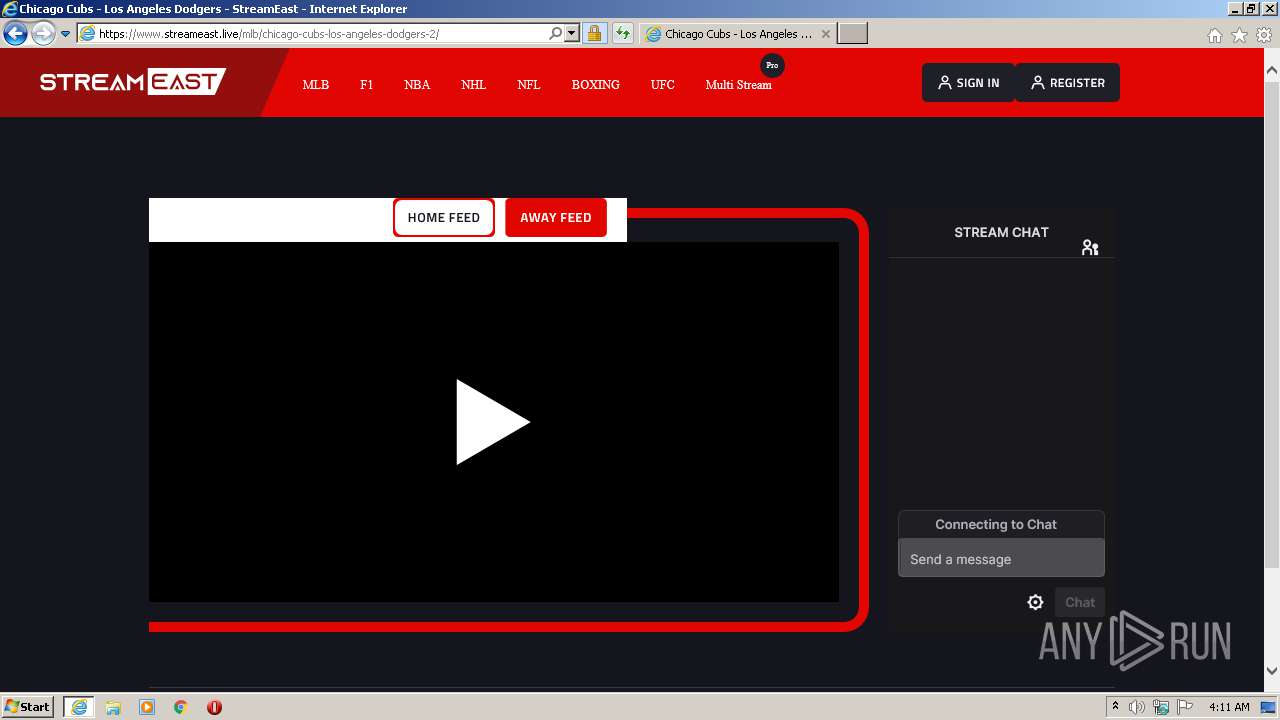Open the Favorites star icon

click(1239, 35)
